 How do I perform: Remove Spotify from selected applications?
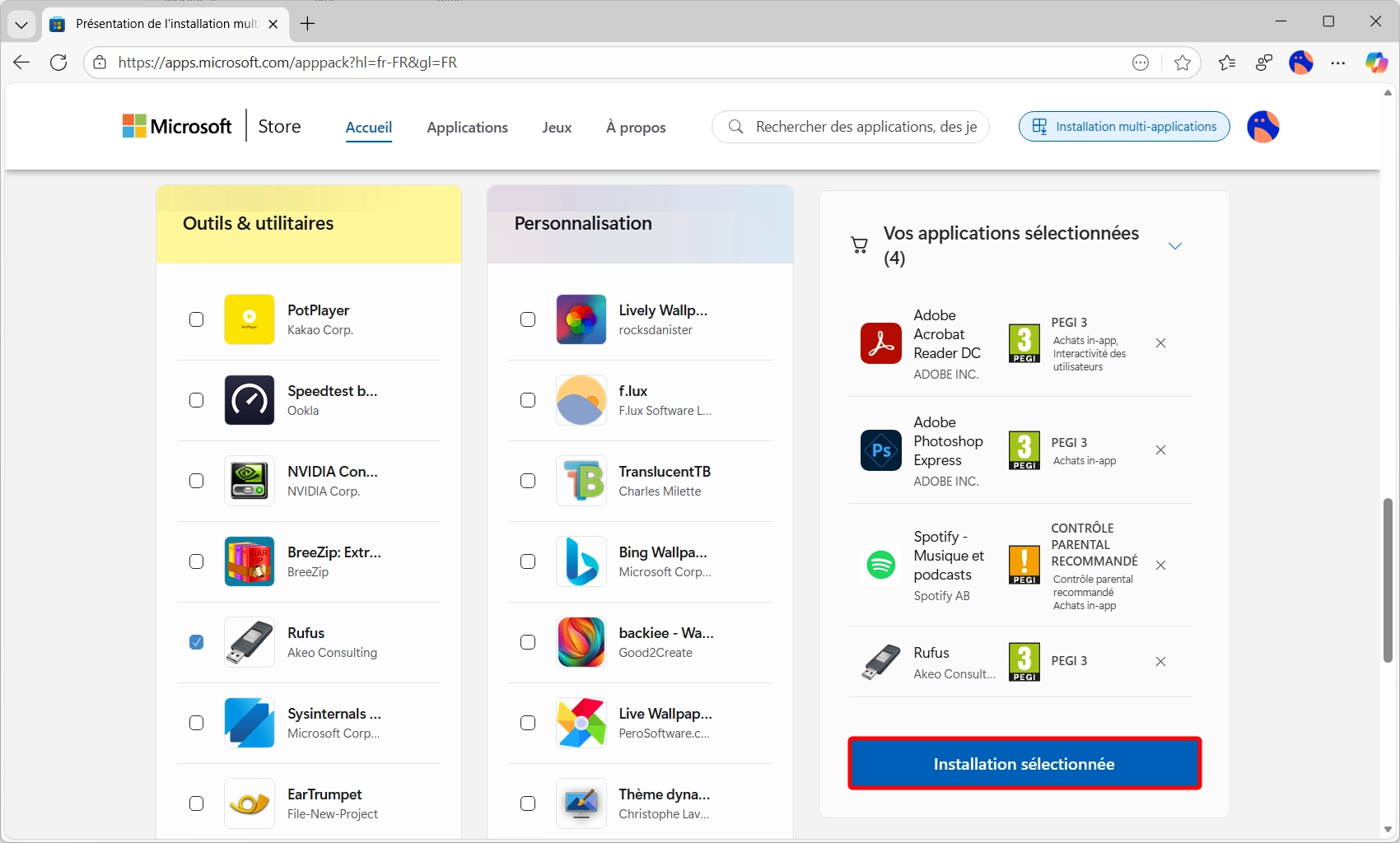click(1160, 566)
